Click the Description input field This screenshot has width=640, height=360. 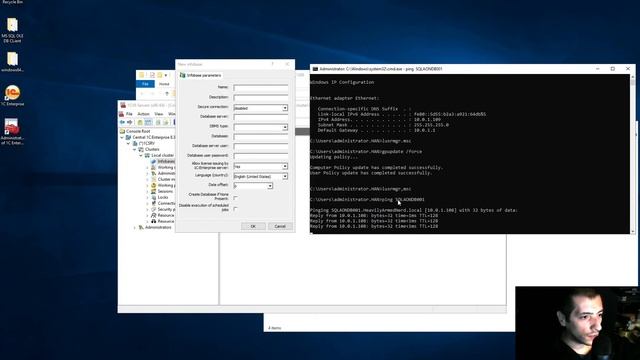click(x=261, y=98)
